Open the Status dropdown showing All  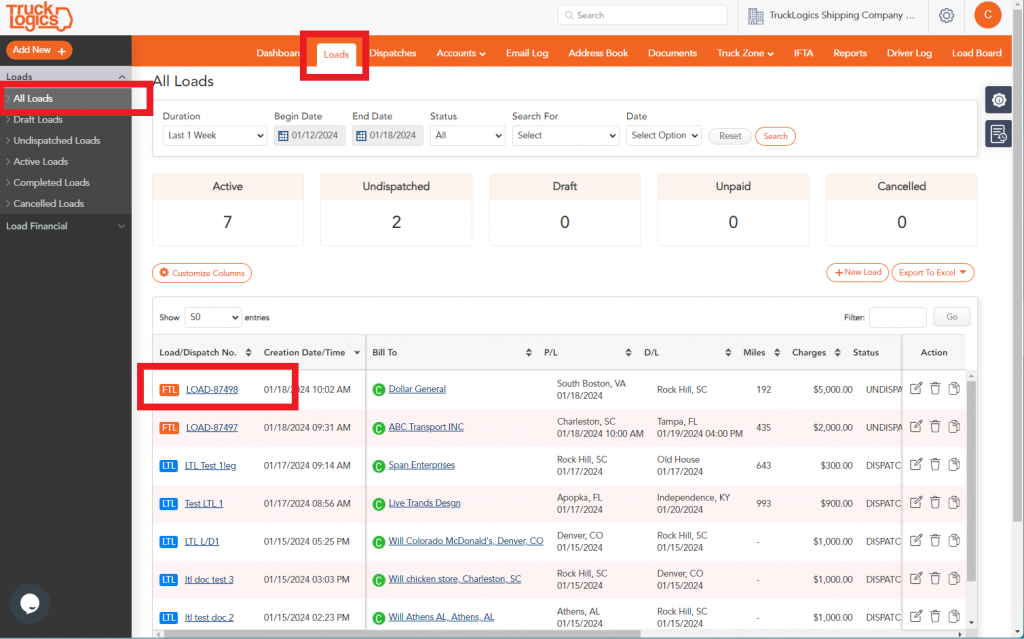point(468,135)
